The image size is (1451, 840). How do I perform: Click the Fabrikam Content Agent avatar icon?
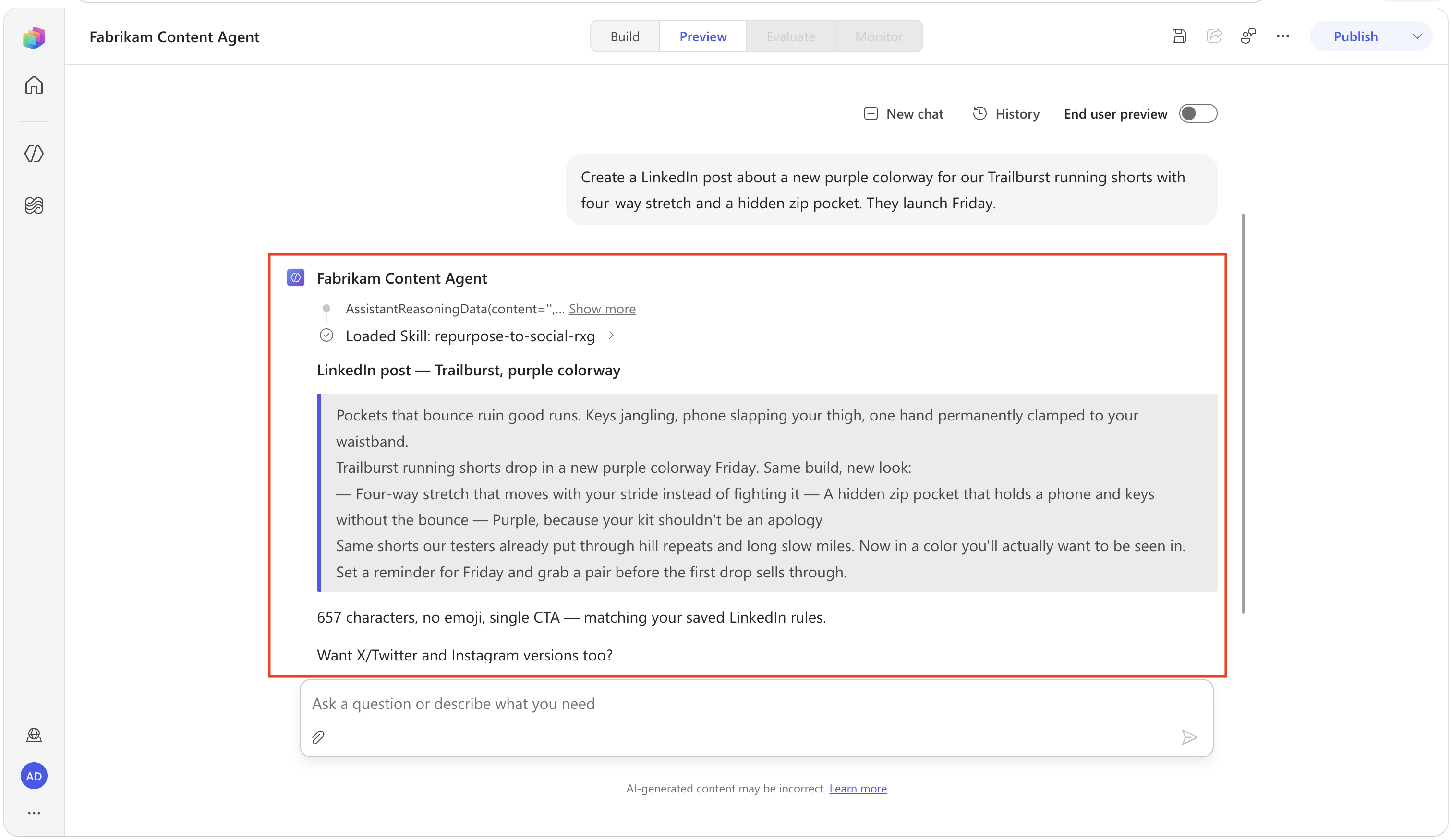click(295, 278)
